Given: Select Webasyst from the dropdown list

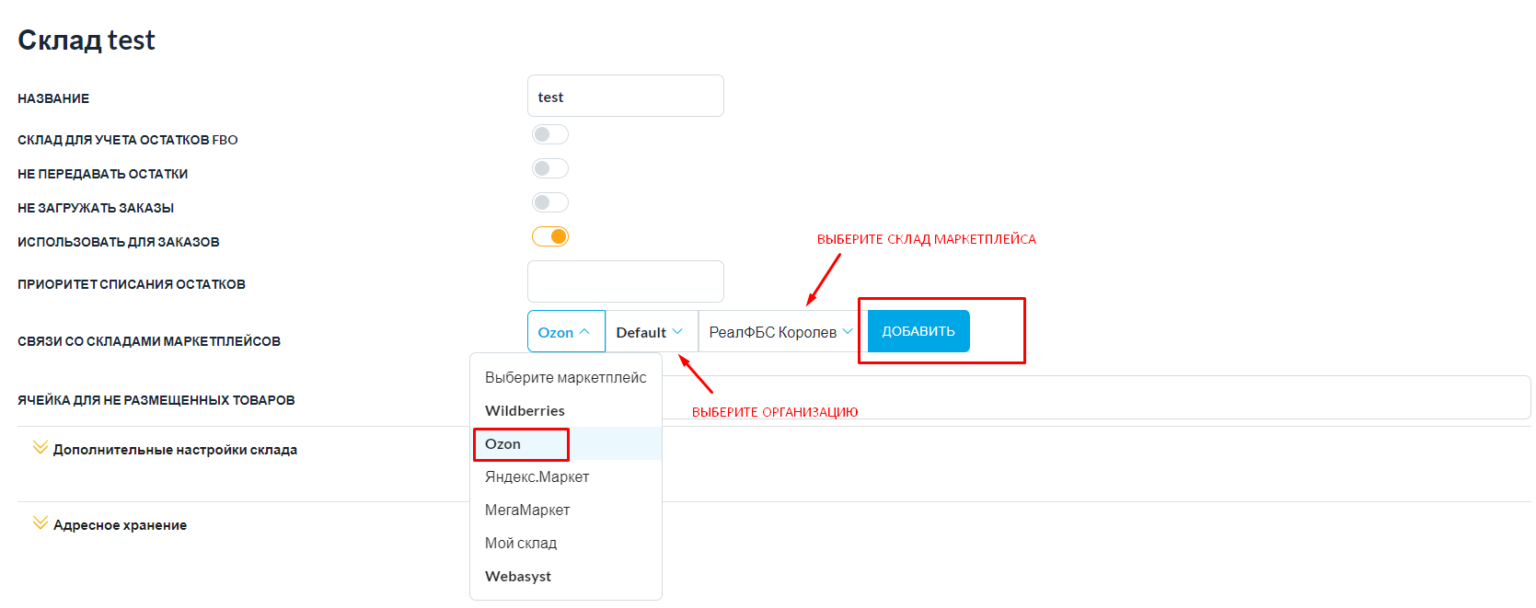Looking at the screenshot, I should pyautogui.click(x=518, y=576).
